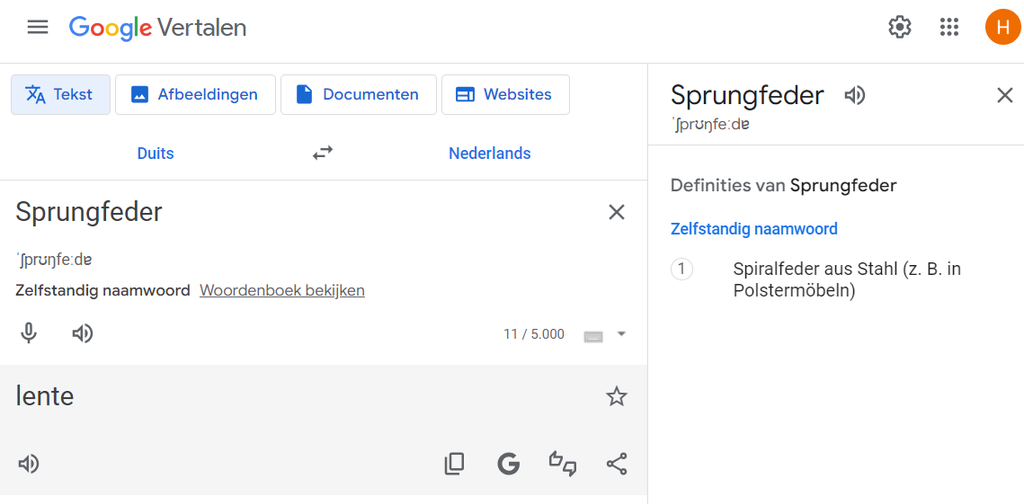Swap source and target languages
Image resolution: width=1024 pixels, height=504 pixels.
pyautogui.click(x=322, y=153)
